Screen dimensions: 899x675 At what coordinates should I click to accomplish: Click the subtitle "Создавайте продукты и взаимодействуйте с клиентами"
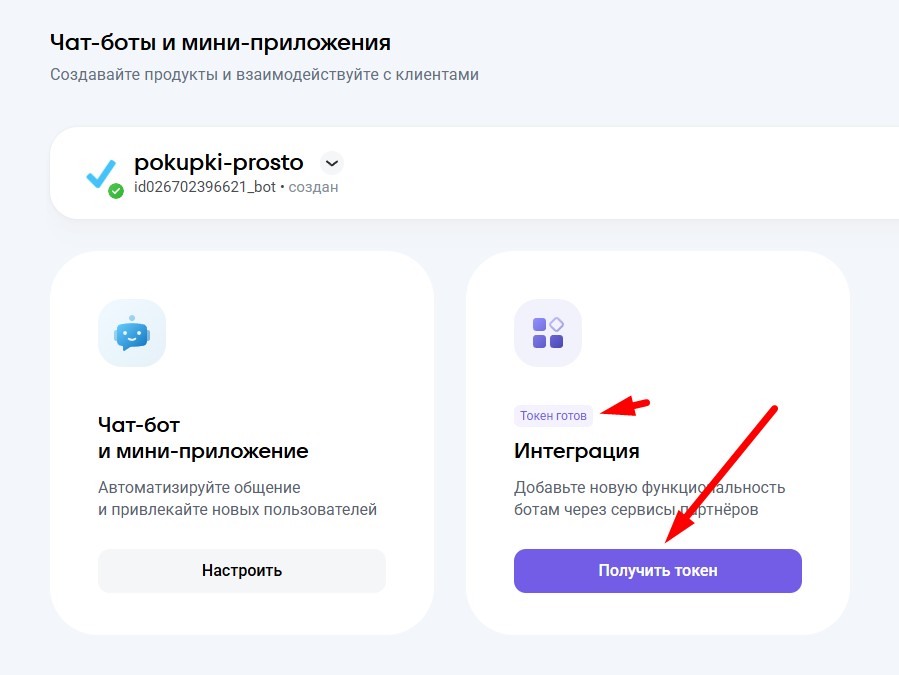265,74
